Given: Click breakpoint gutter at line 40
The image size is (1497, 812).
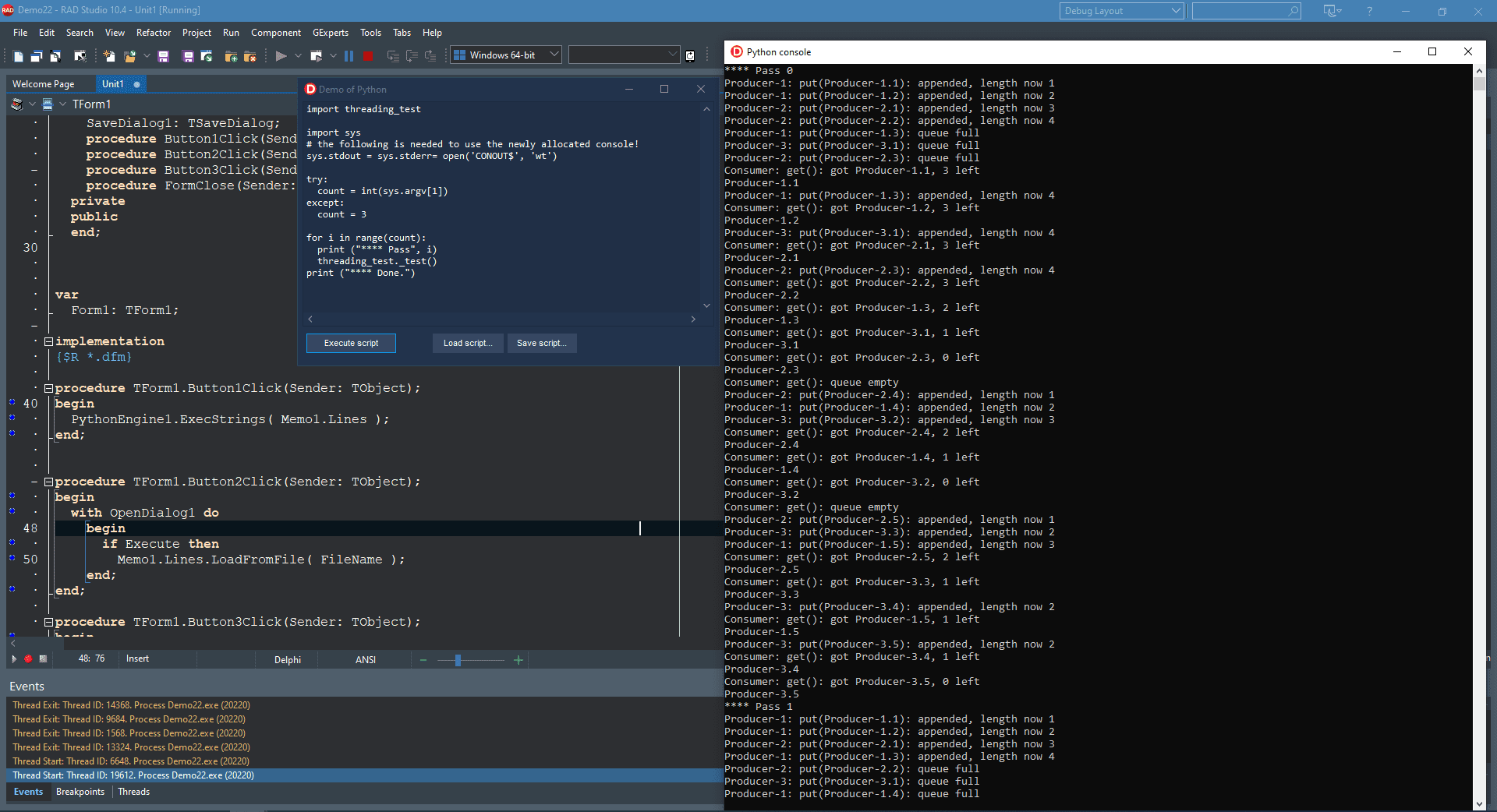Looking at the screenshot, I should click(12, 402).
